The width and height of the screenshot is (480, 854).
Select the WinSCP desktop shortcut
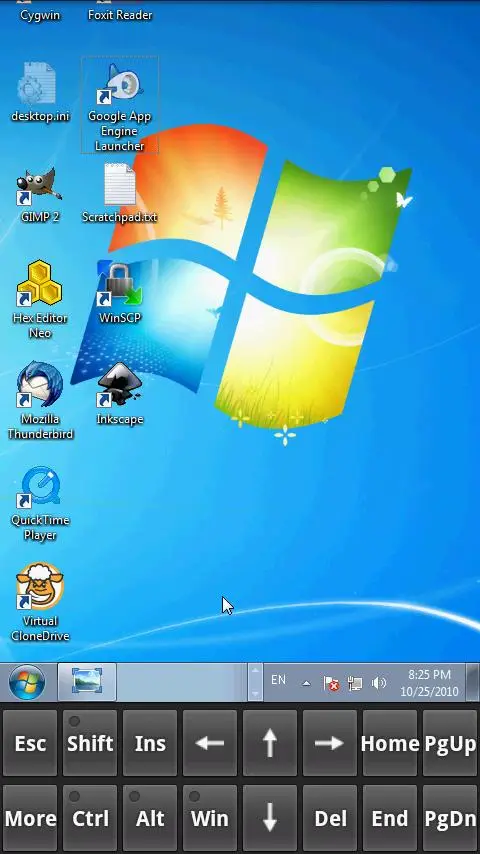[x=120, y=293]
